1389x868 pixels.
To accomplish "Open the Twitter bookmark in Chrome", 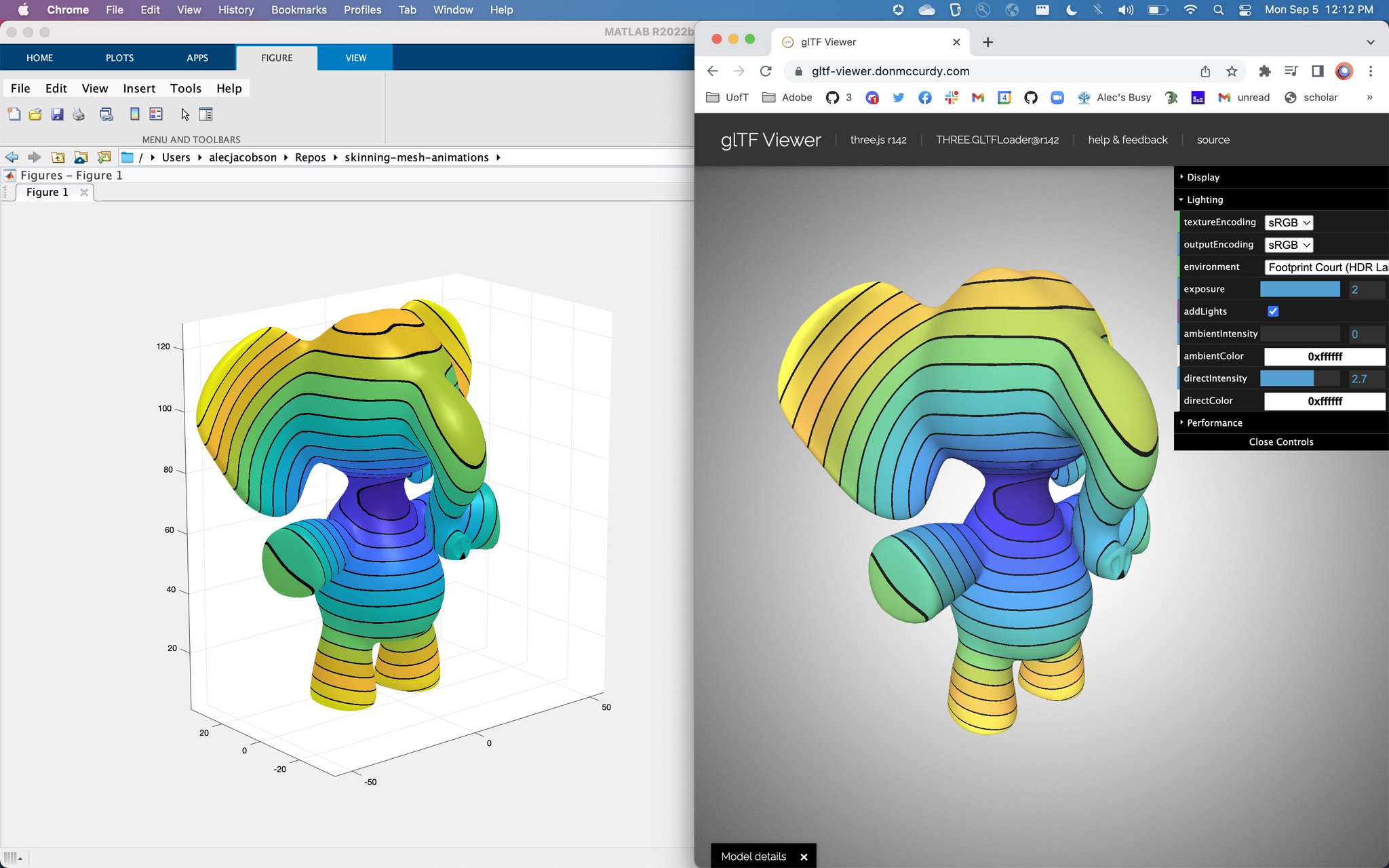I will (898, 97).
